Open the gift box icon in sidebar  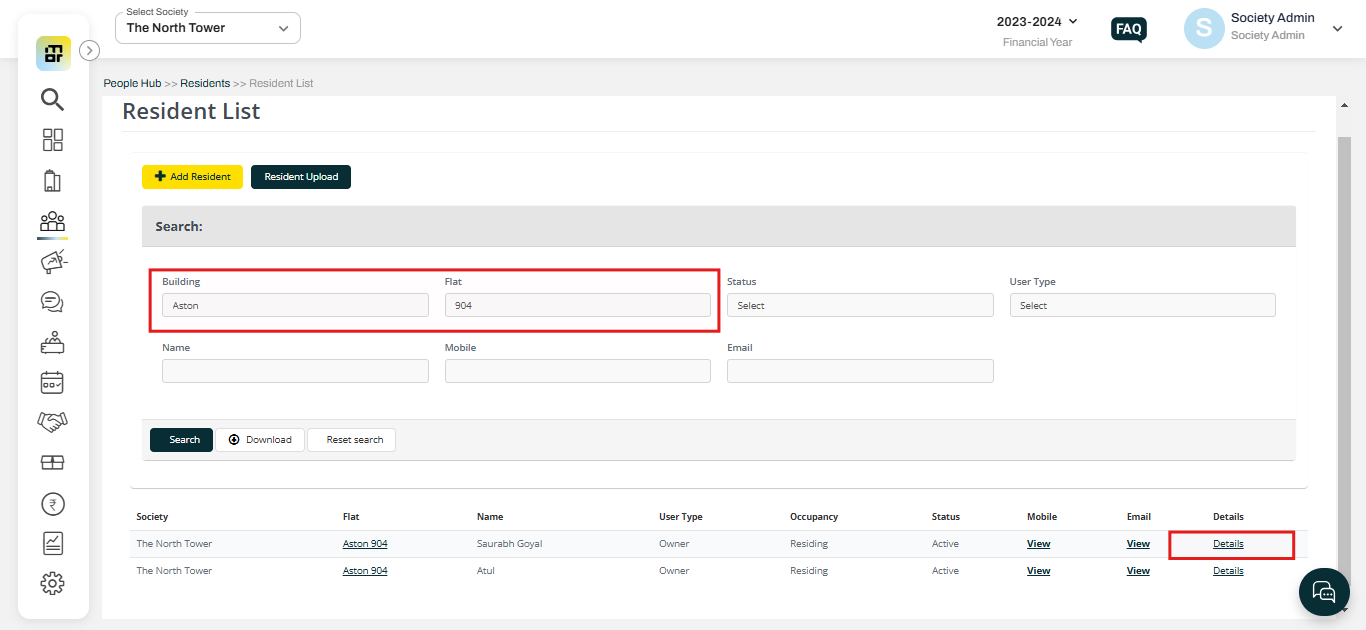[53, 463]
